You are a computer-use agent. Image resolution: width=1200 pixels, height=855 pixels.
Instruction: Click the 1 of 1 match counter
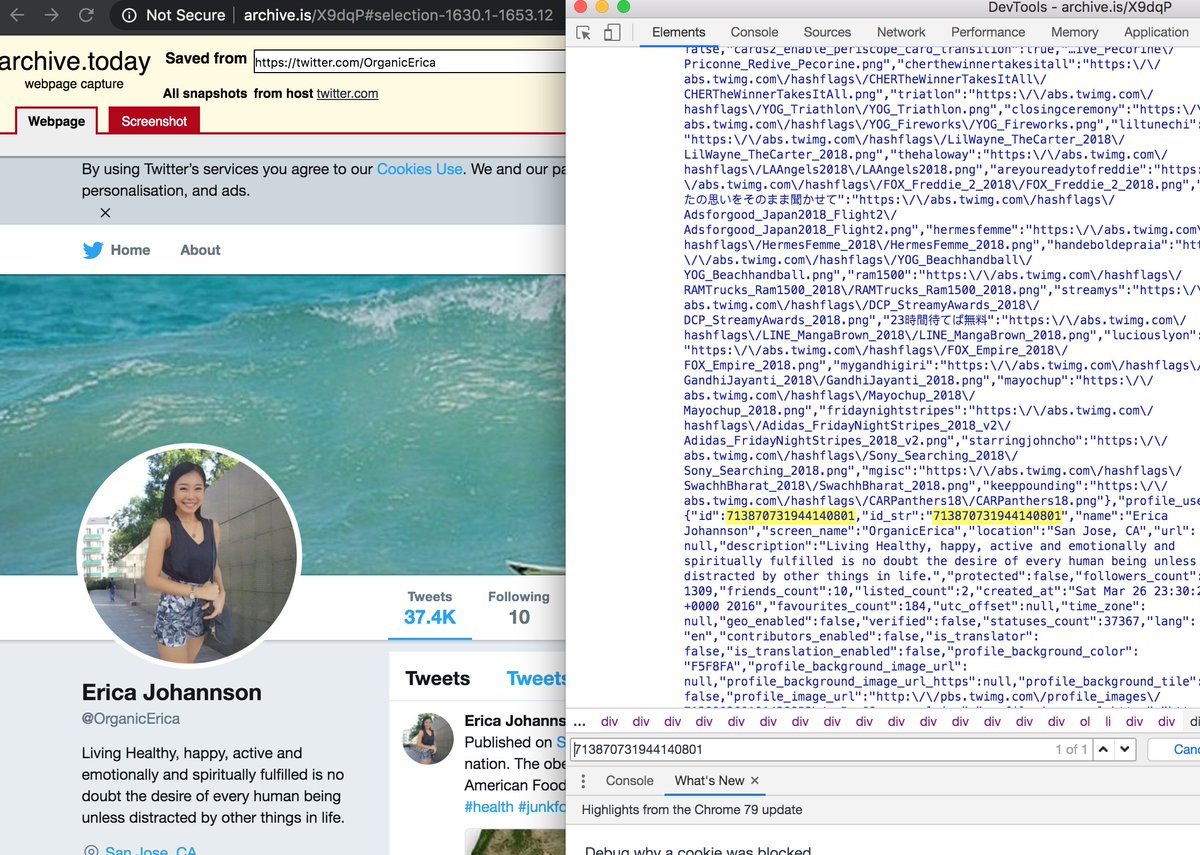(x=1070, y=749)
